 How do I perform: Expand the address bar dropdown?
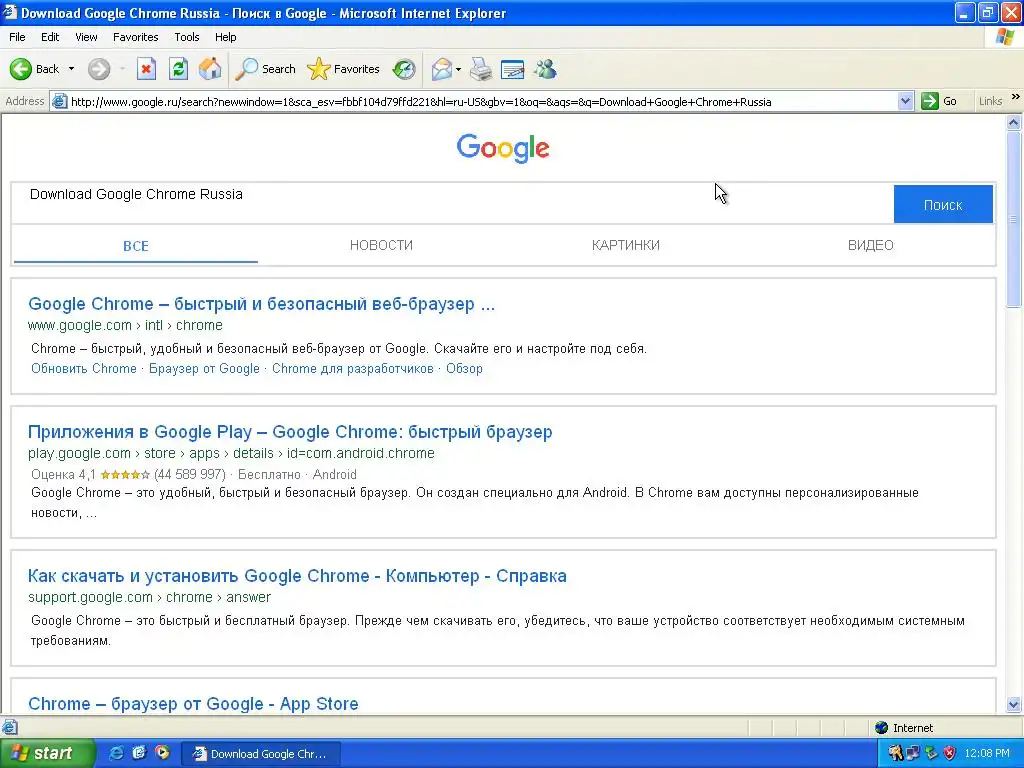tap(905, 101)
